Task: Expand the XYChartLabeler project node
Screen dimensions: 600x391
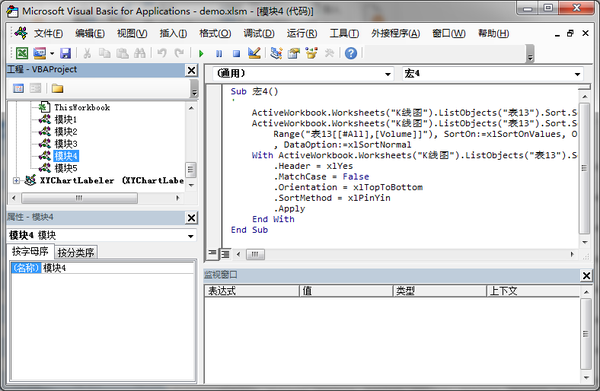Action: point(16,181)
